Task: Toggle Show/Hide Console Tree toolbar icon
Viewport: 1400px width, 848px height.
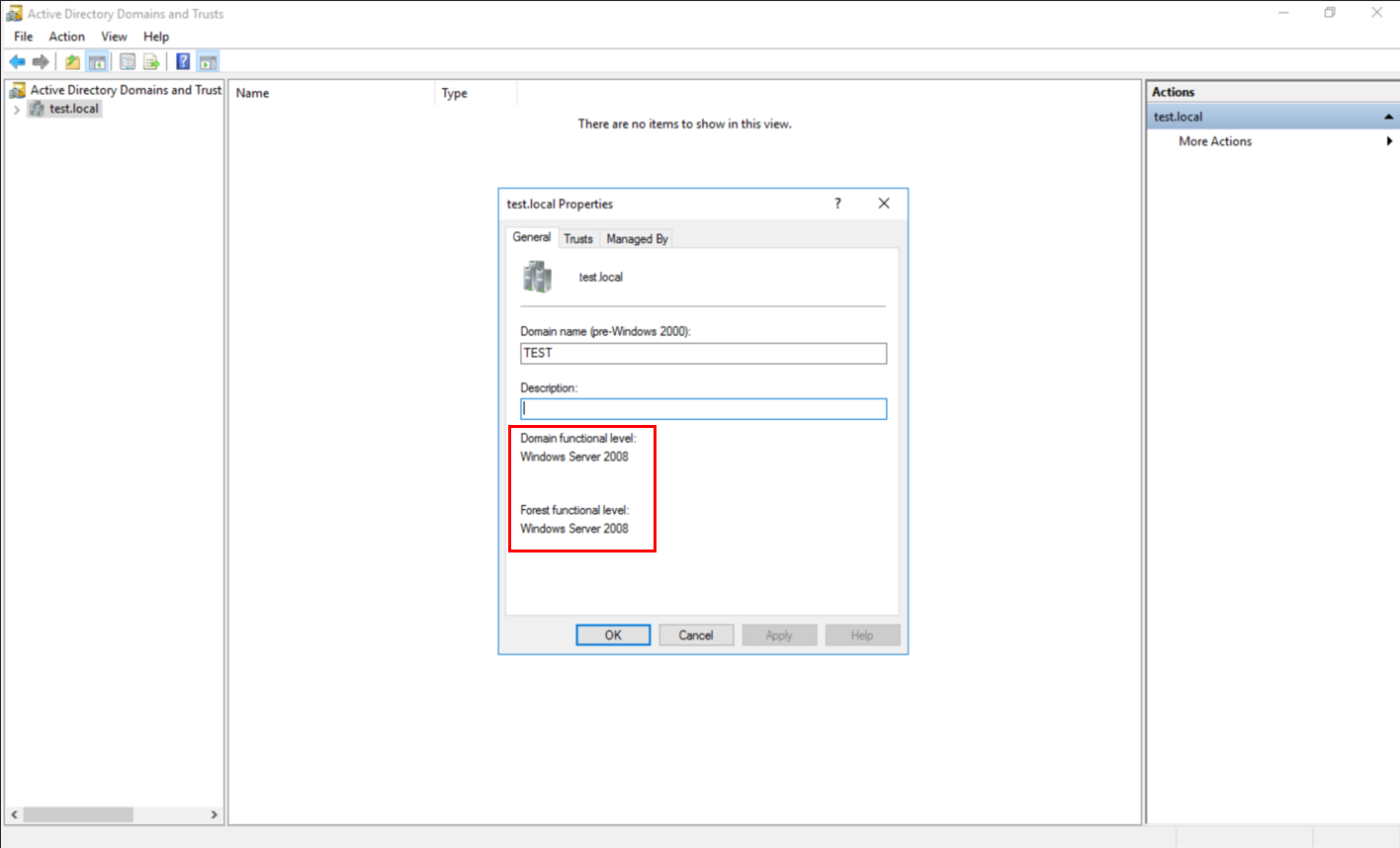Action: (97, 62)
